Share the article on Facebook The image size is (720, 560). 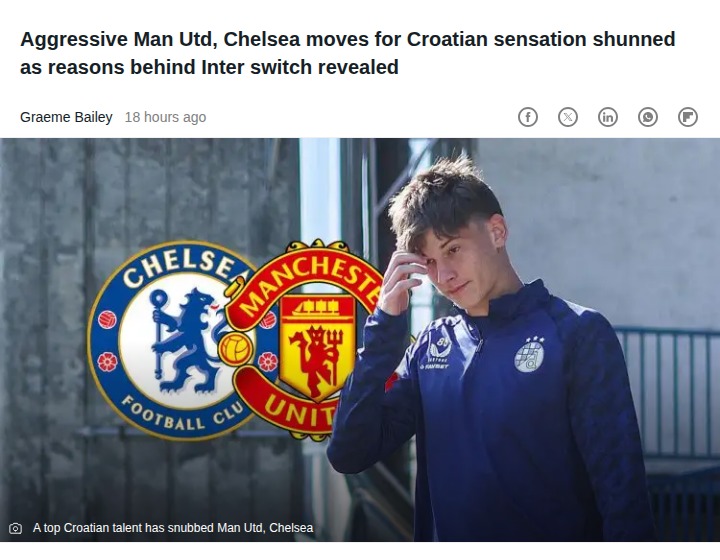pos(528,117)
